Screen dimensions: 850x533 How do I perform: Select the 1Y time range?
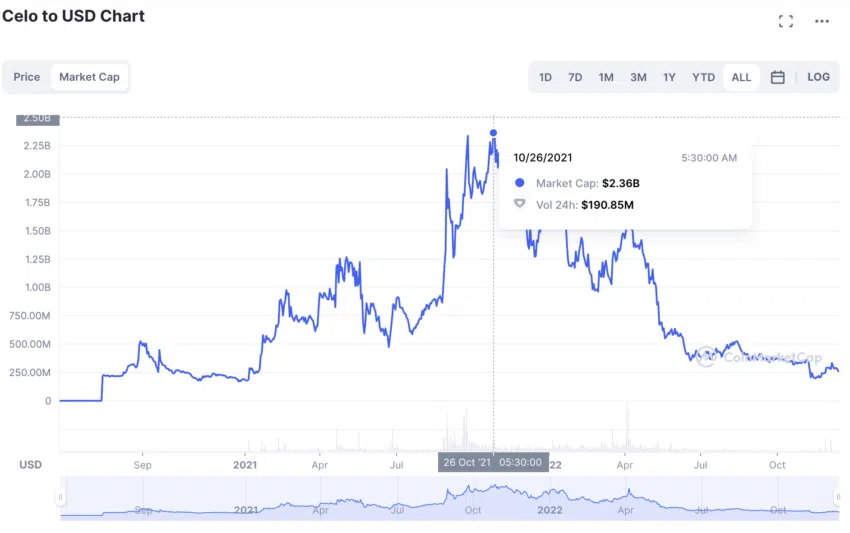click(x=669, y=78)
